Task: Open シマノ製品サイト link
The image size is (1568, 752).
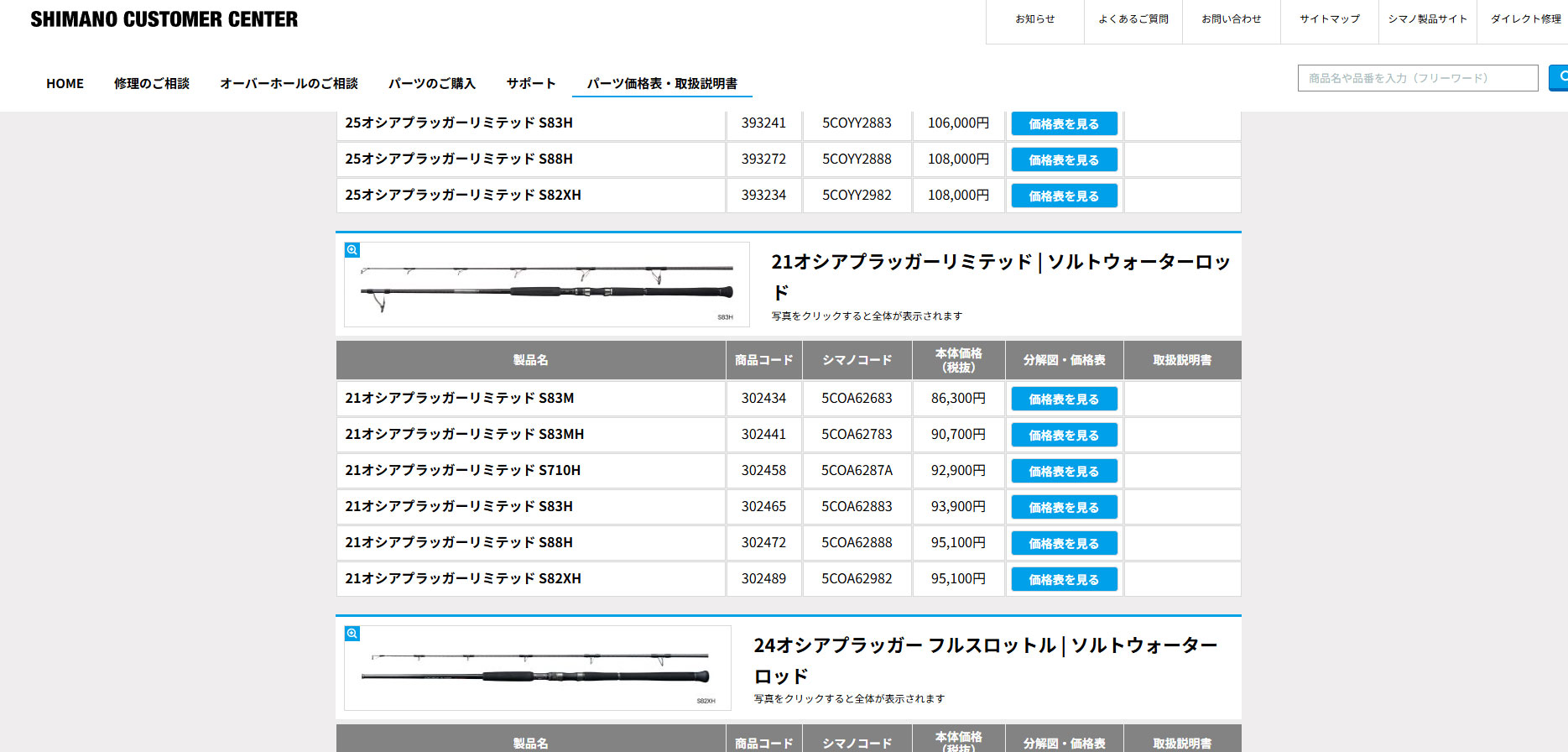Action: pyautogui.click(x=1428, y=19)
